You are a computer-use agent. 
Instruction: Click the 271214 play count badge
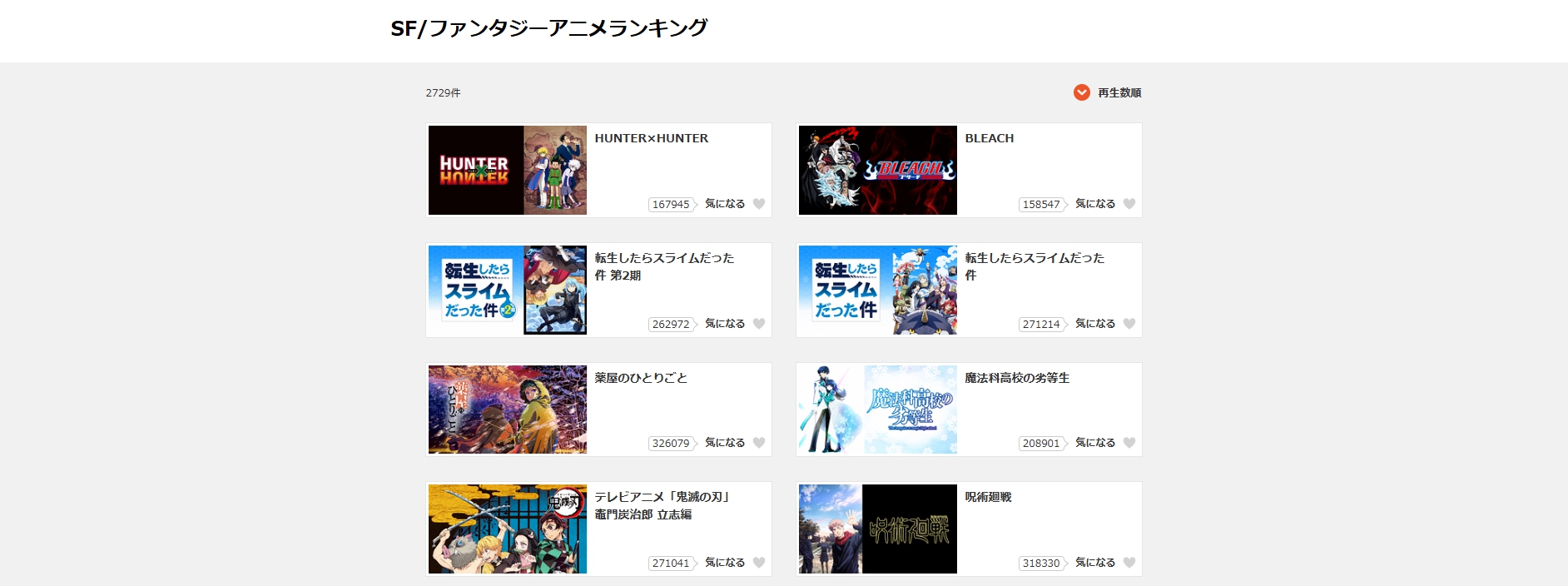coord(1043,325)
